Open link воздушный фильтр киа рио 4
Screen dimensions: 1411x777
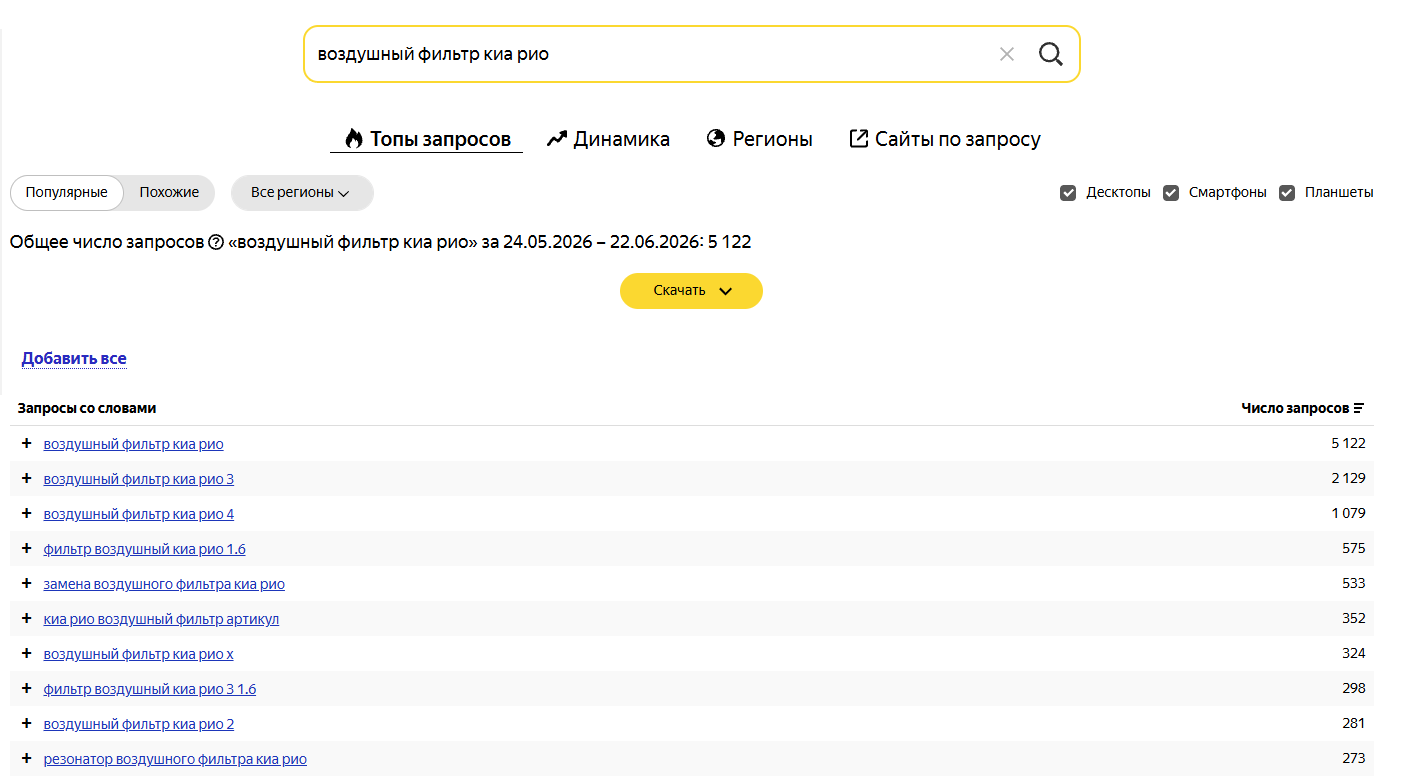pyautogui.click(x=139, y=514)
